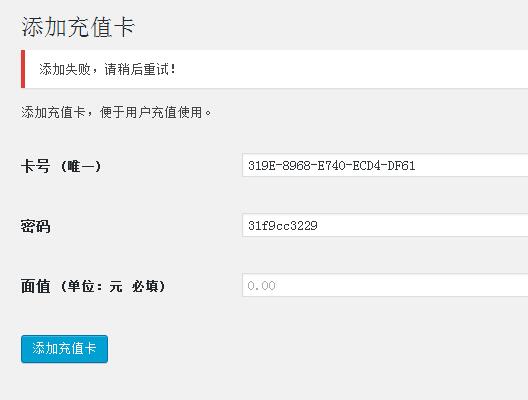Place cursor in card number 319E-8968-E740-ECD4-DF61
This screenshot has height=400, width=528.
coord(331,165)
